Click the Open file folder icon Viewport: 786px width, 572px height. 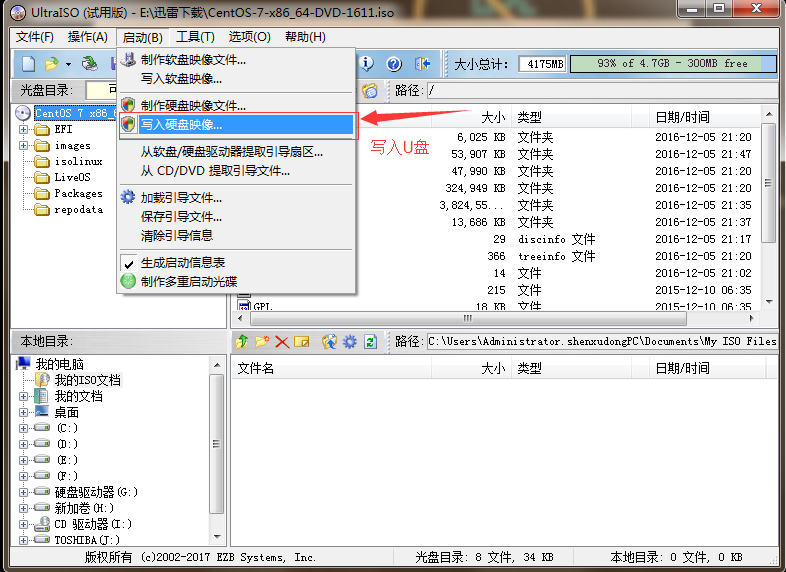[x=51, y=64]
